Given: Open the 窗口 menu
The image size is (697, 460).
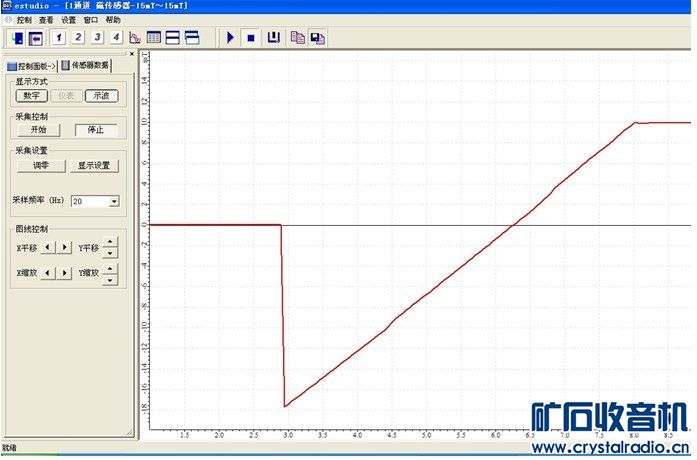Looking at the screenshot, I should [x=91, y=20].
